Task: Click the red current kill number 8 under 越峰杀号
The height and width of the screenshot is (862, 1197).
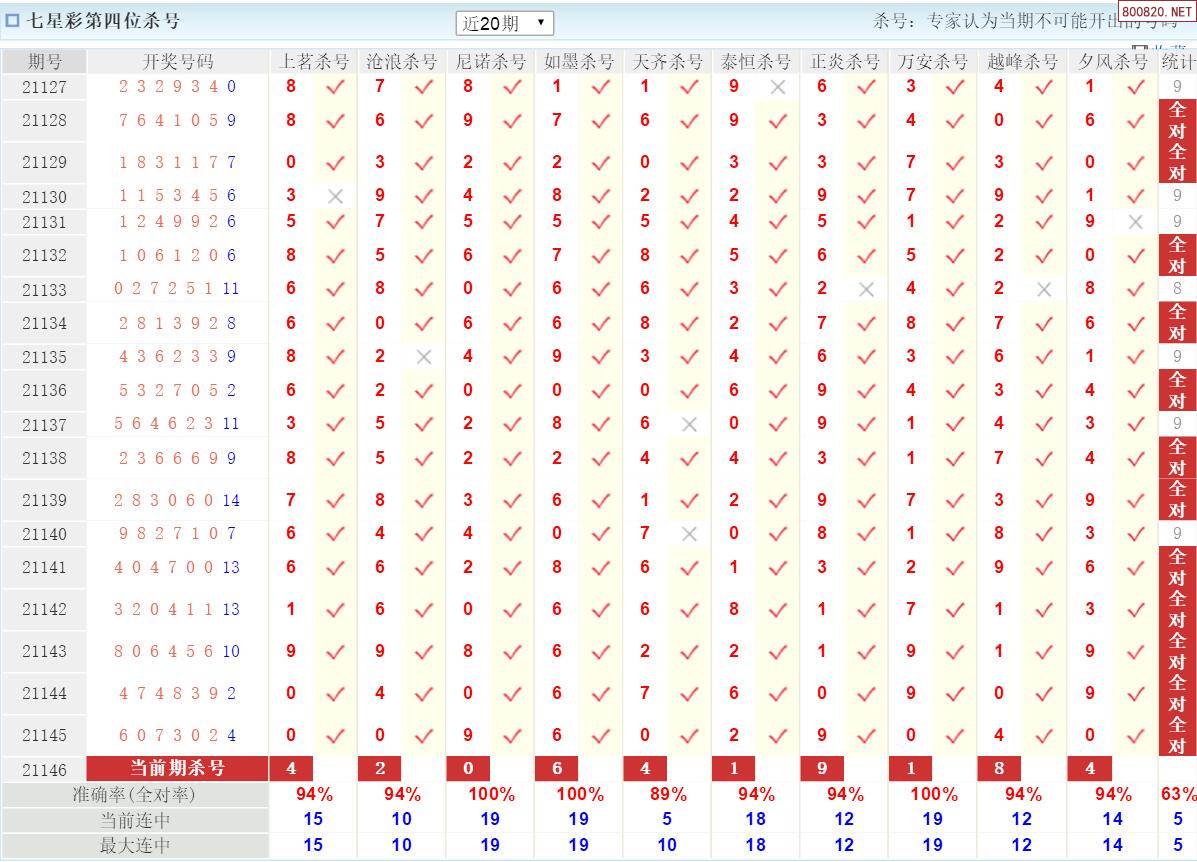Action: pyautogui.click(x=999, y=768)
